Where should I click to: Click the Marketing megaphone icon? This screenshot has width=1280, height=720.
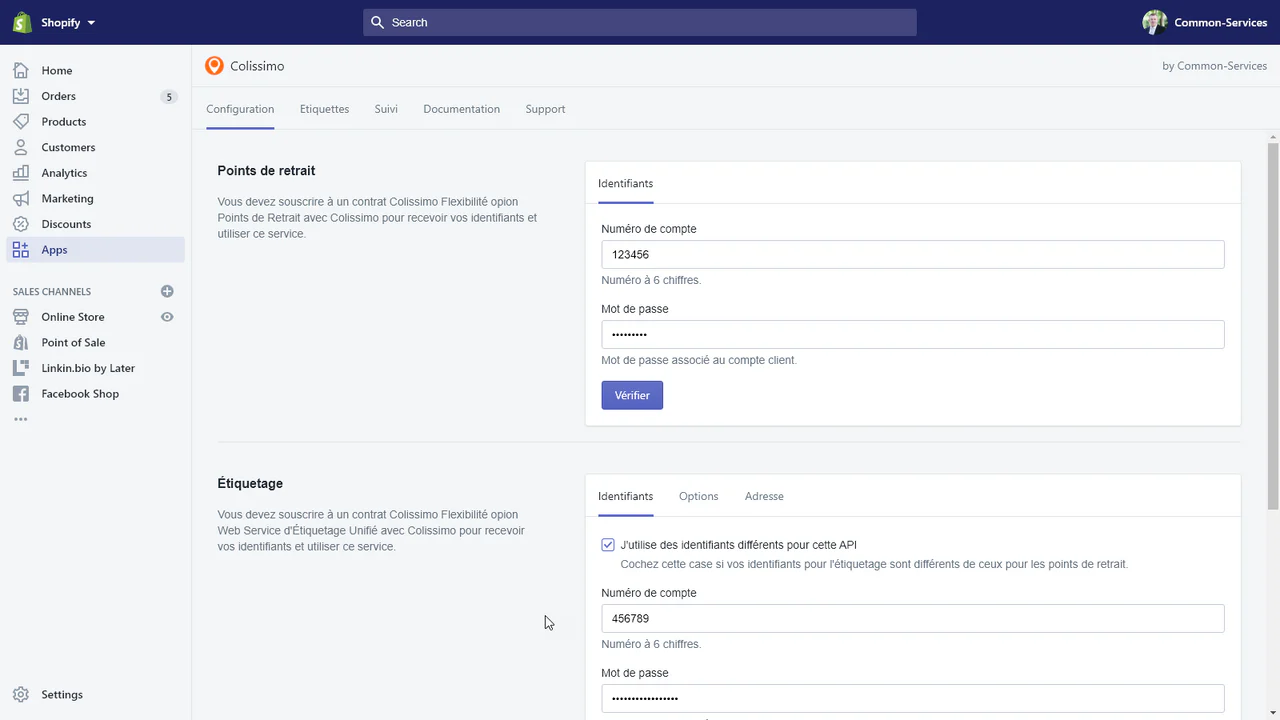(x=21, y=198)
